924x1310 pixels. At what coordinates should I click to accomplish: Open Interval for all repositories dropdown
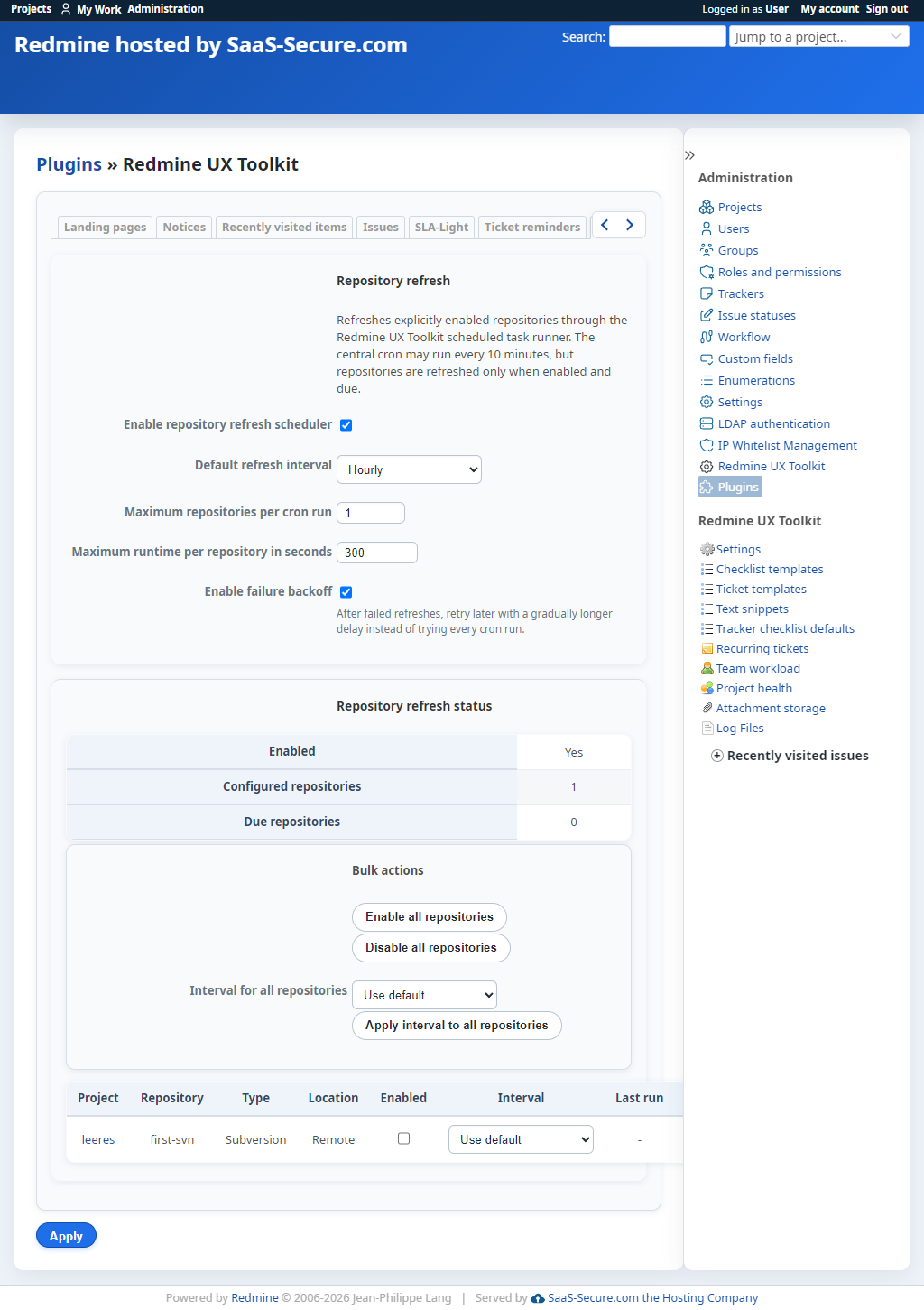[424, 995]
